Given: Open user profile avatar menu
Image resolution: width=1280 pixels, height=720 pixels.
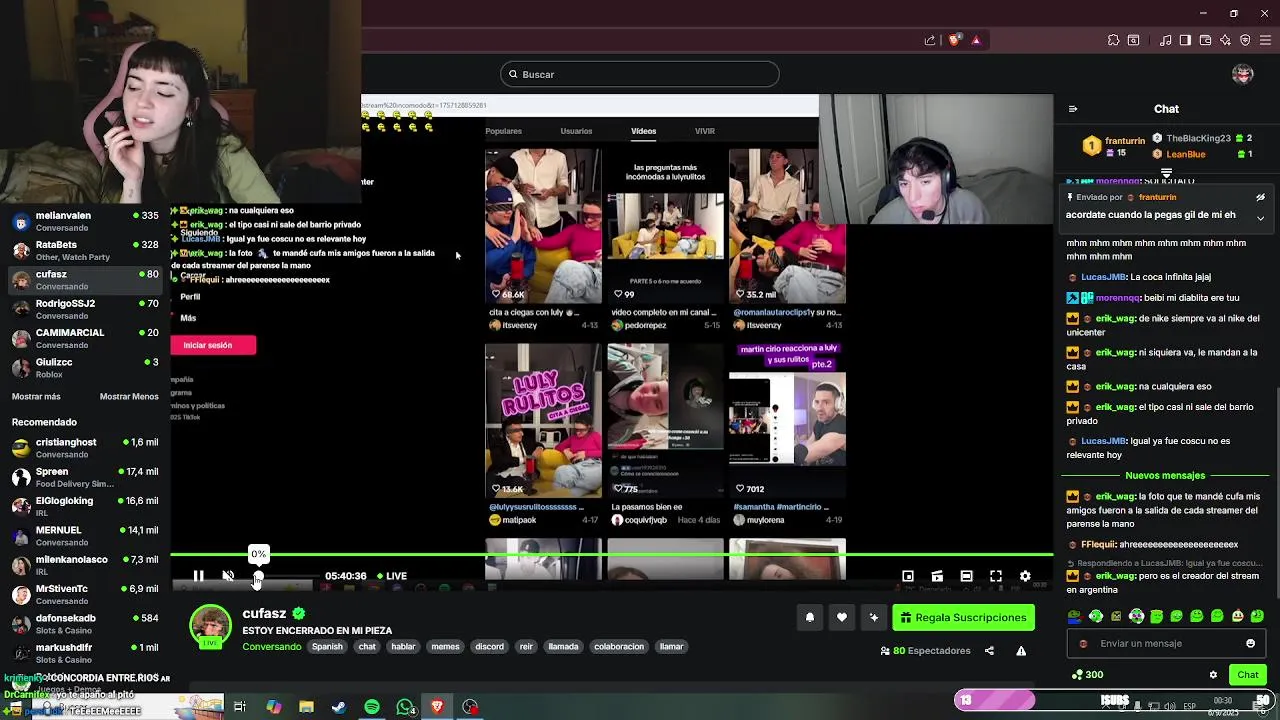Looking at the screenshot, I should tap(1242, 74).
